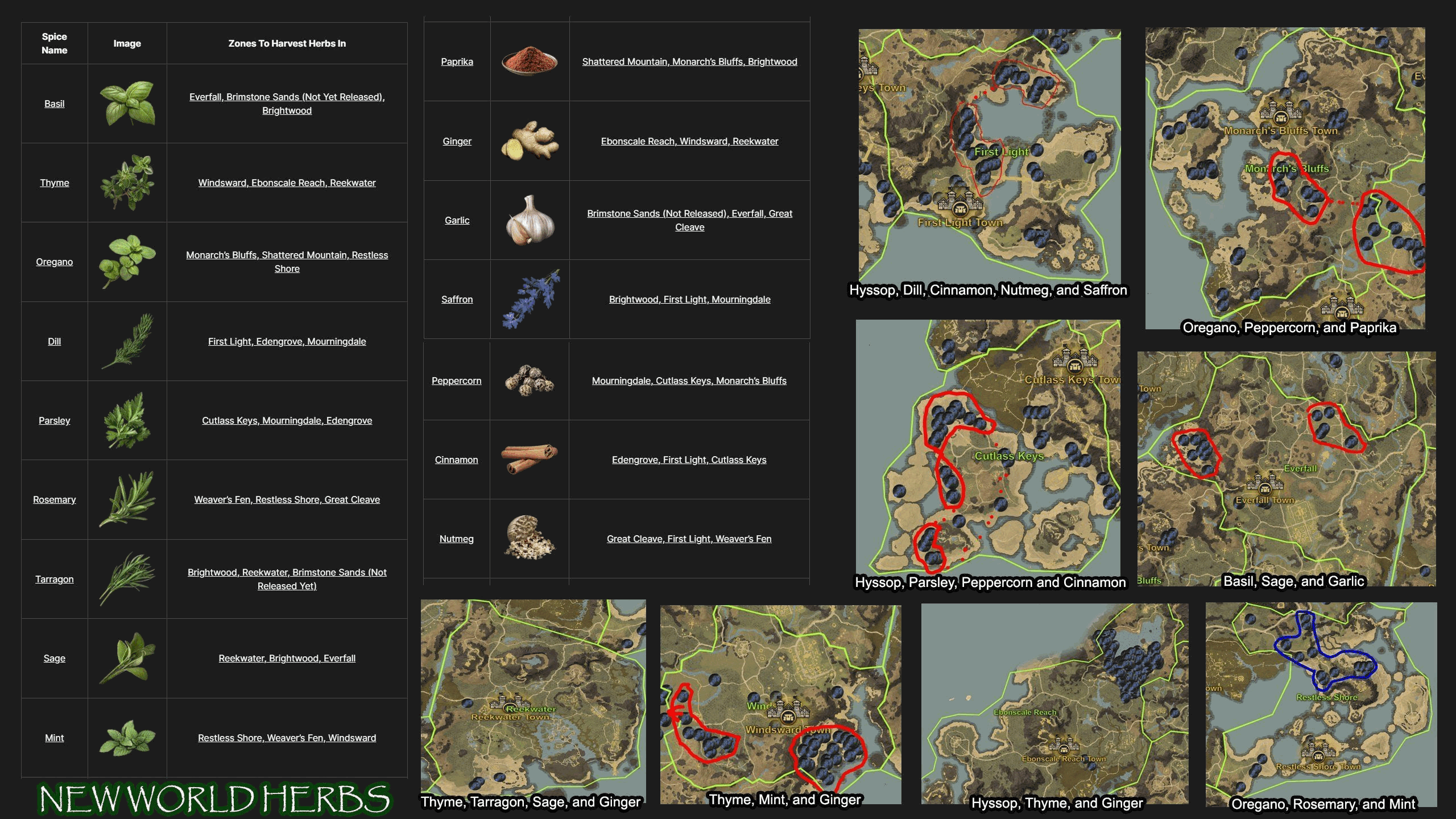Open the Saffron spice name link

(x=457, y=299)
